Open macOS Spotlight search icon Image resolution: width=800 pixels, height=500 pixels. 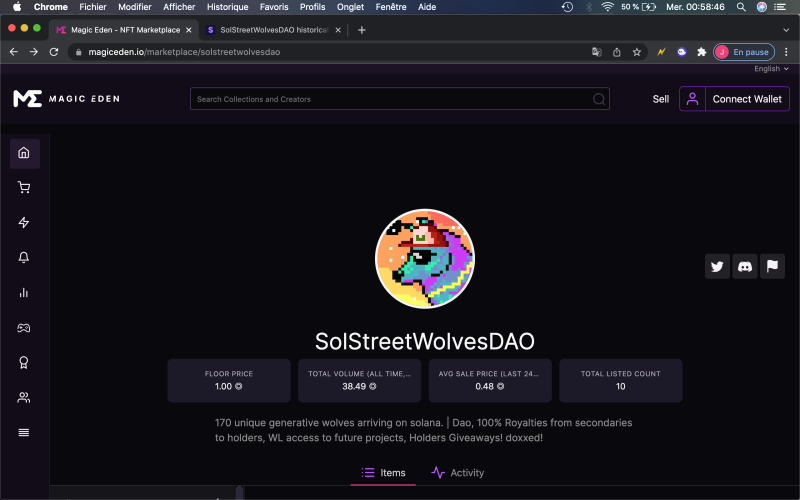coord(741,7)
